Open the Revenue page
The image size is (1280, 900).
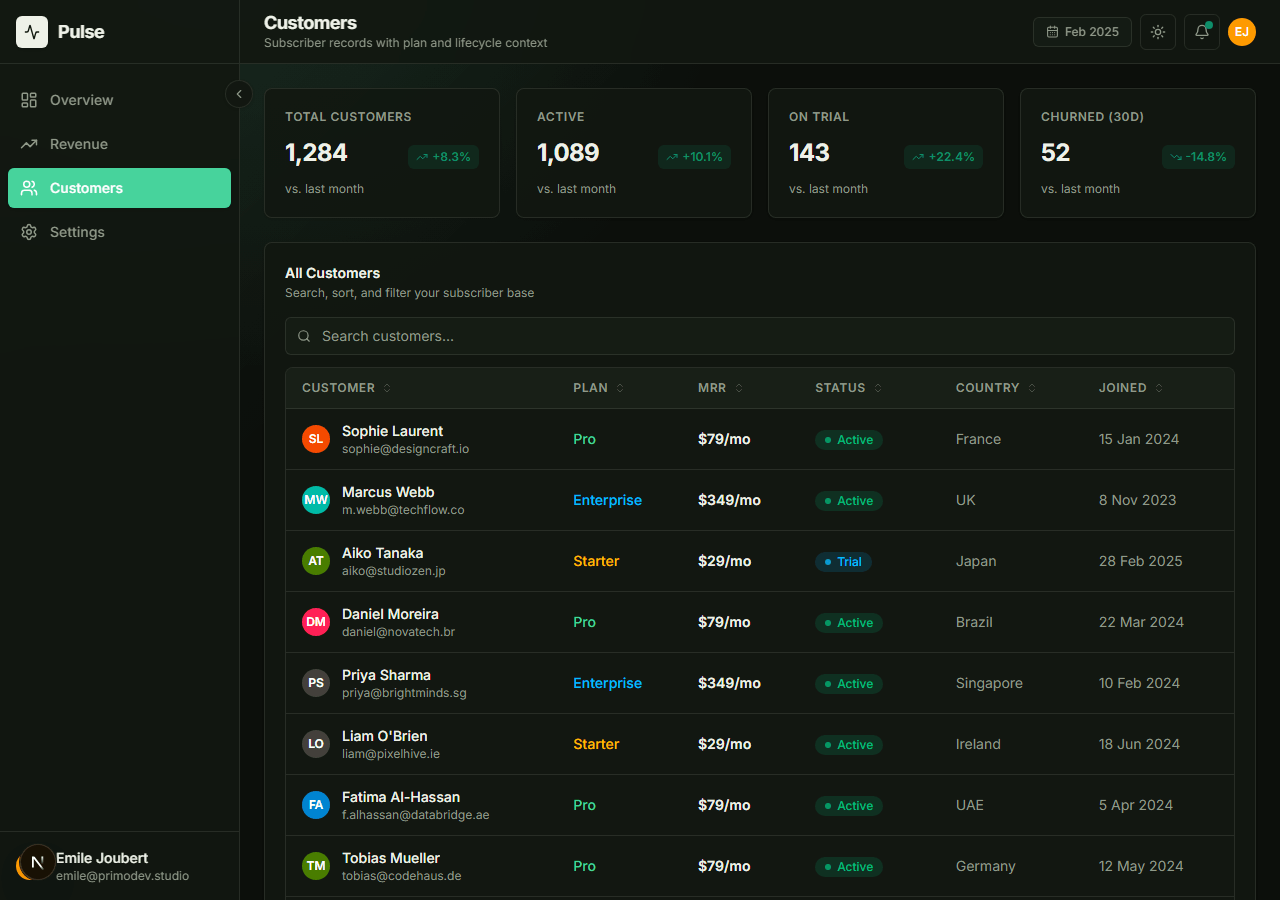click(119, 144)
